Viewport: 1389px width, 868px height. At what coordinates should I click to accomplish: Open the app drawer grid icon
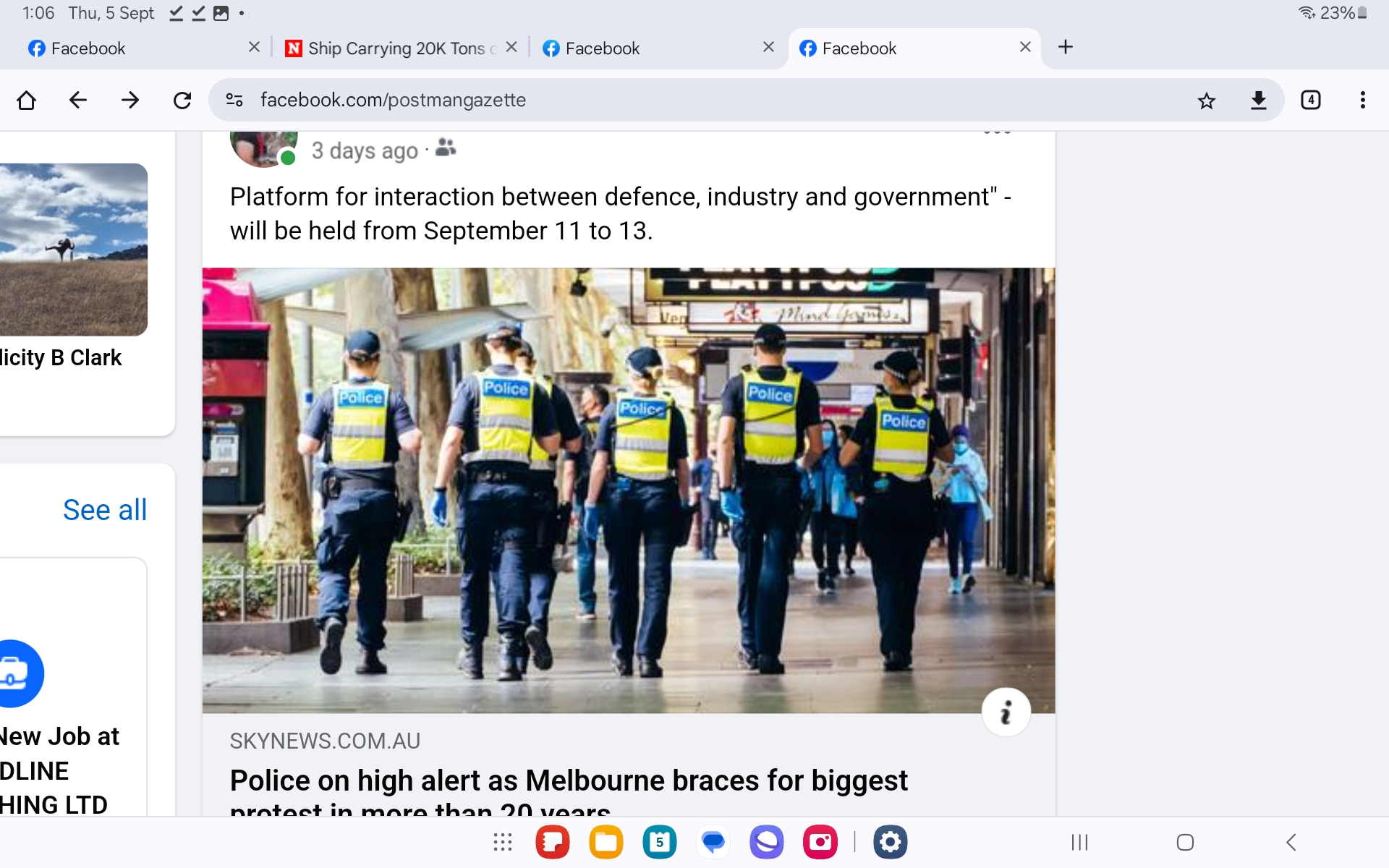pos(502,842)
